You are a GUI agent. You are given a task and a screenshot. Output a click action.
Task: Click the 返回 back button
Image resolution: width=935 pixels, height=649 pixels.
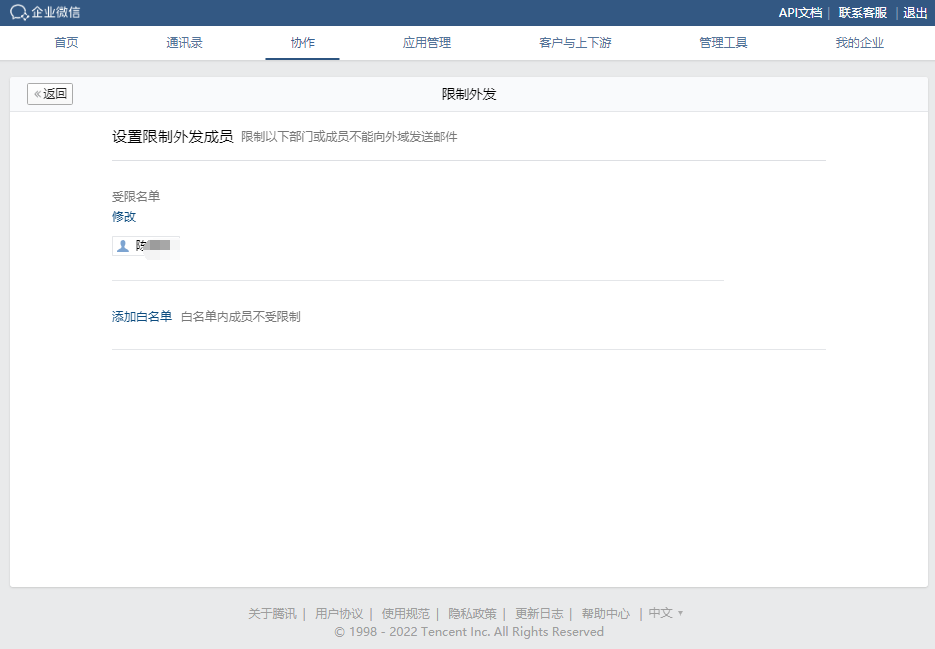click(50, 94)
